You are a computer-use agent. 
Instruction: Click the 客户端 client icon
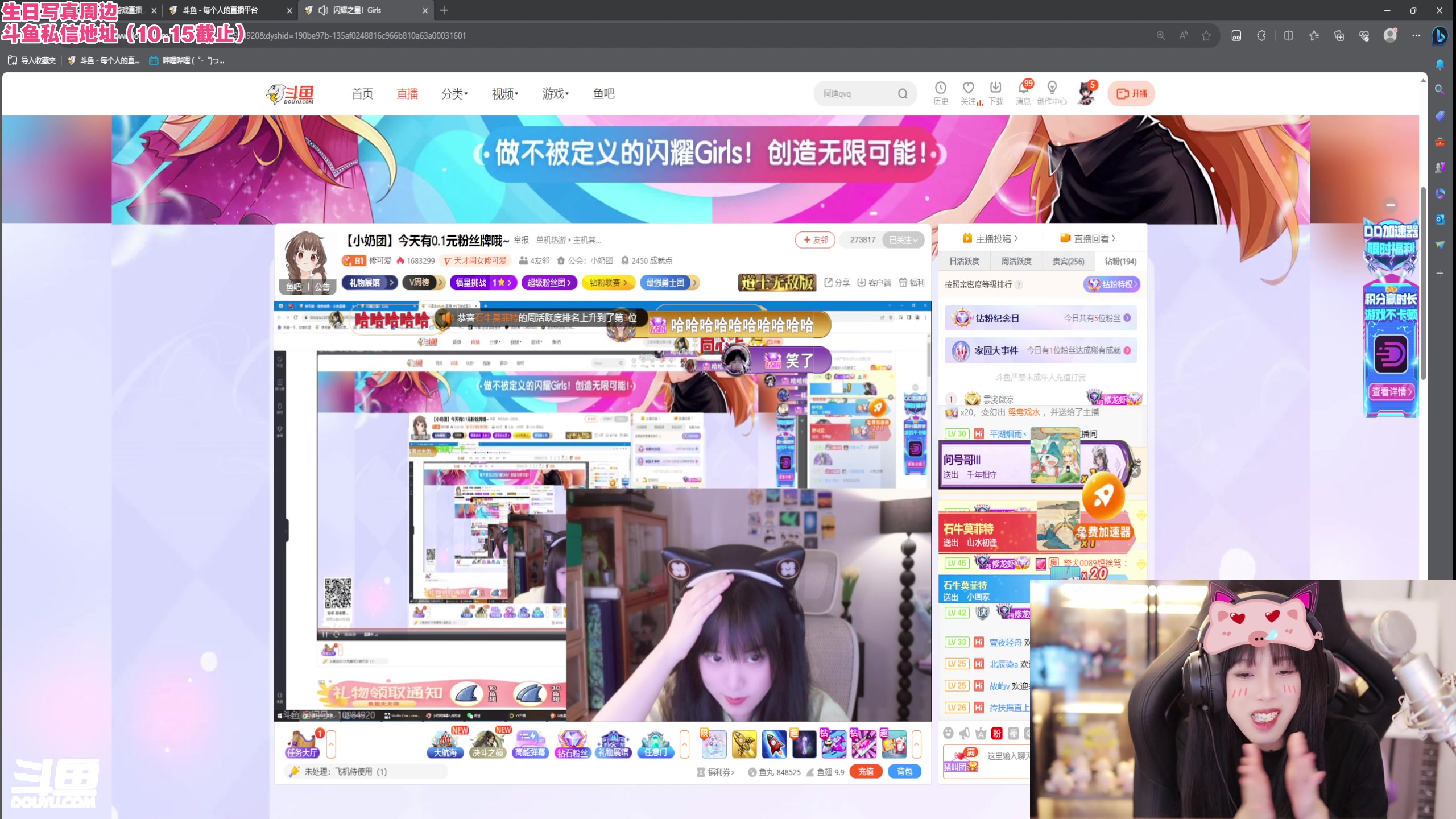pos(874,283)
